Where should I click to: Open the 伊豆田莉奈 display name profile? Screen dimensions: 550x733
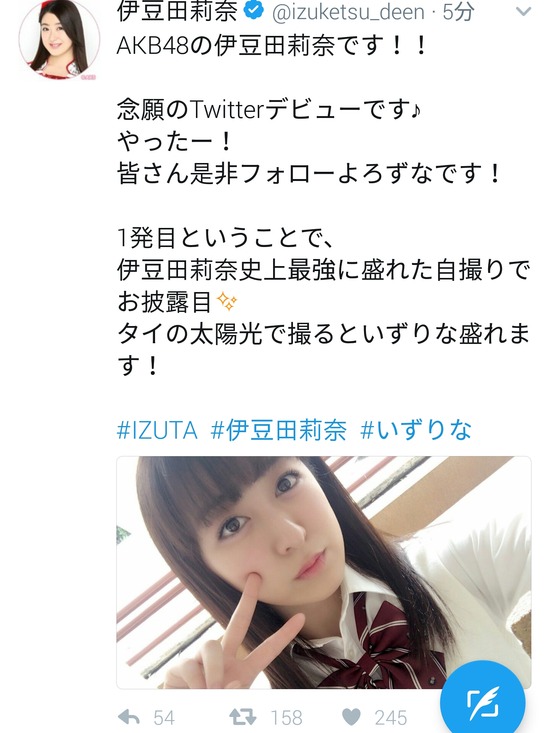[177, 10]
